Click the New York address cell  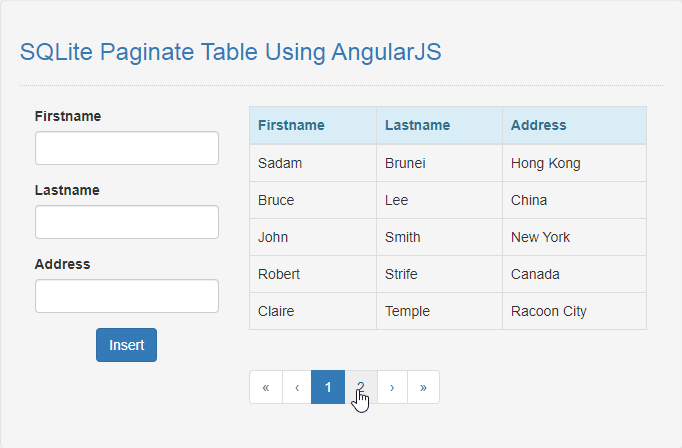[574, 237]
